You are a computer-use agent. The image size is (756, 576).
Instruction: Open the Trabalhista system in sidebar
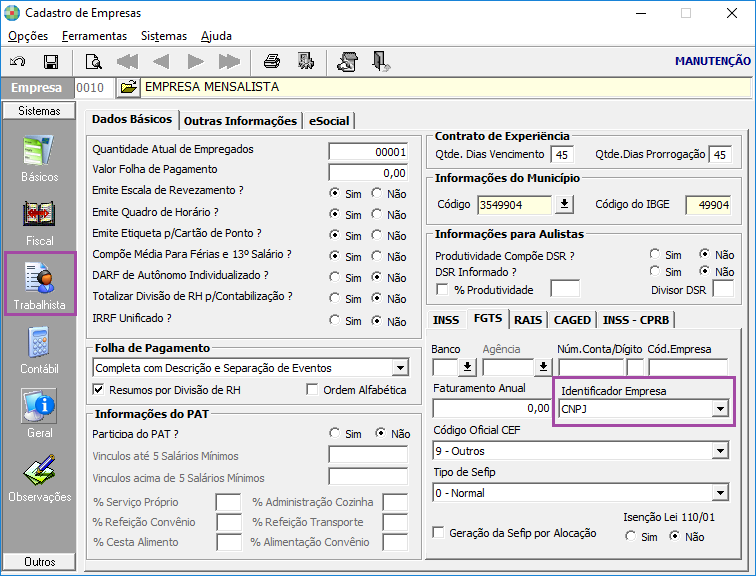pos(40,284)
